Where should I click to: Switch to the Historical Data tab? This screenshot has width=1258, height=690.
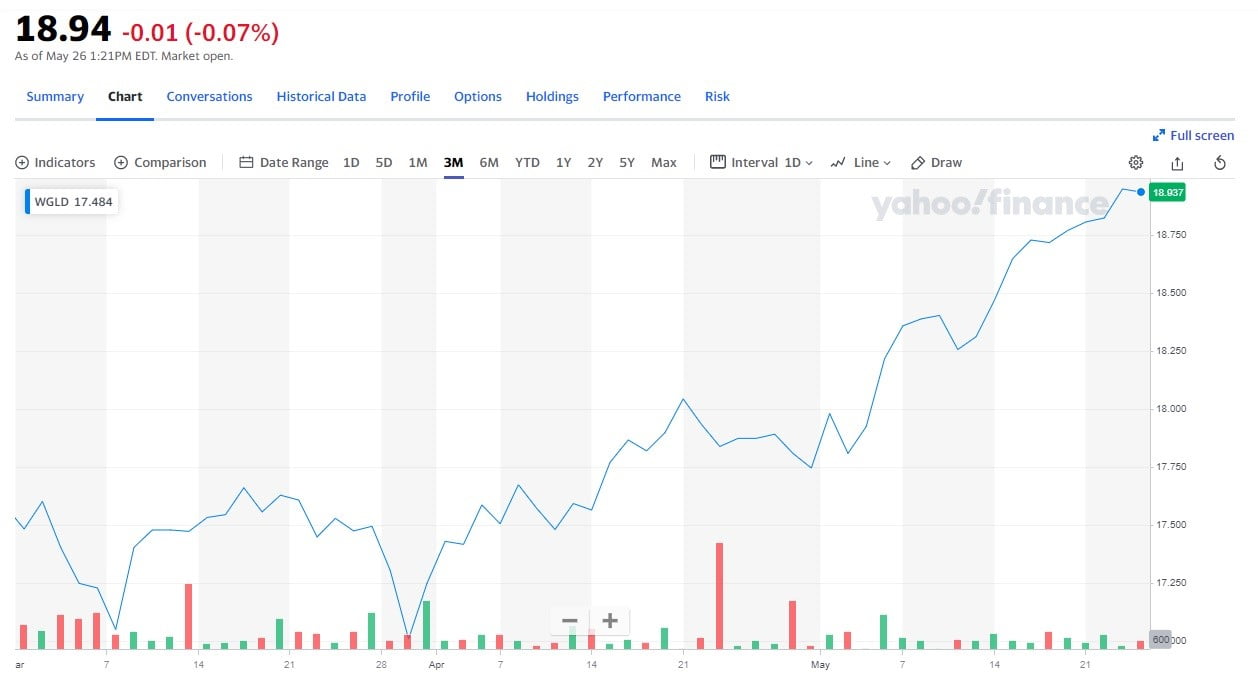(x=321, y=97)
